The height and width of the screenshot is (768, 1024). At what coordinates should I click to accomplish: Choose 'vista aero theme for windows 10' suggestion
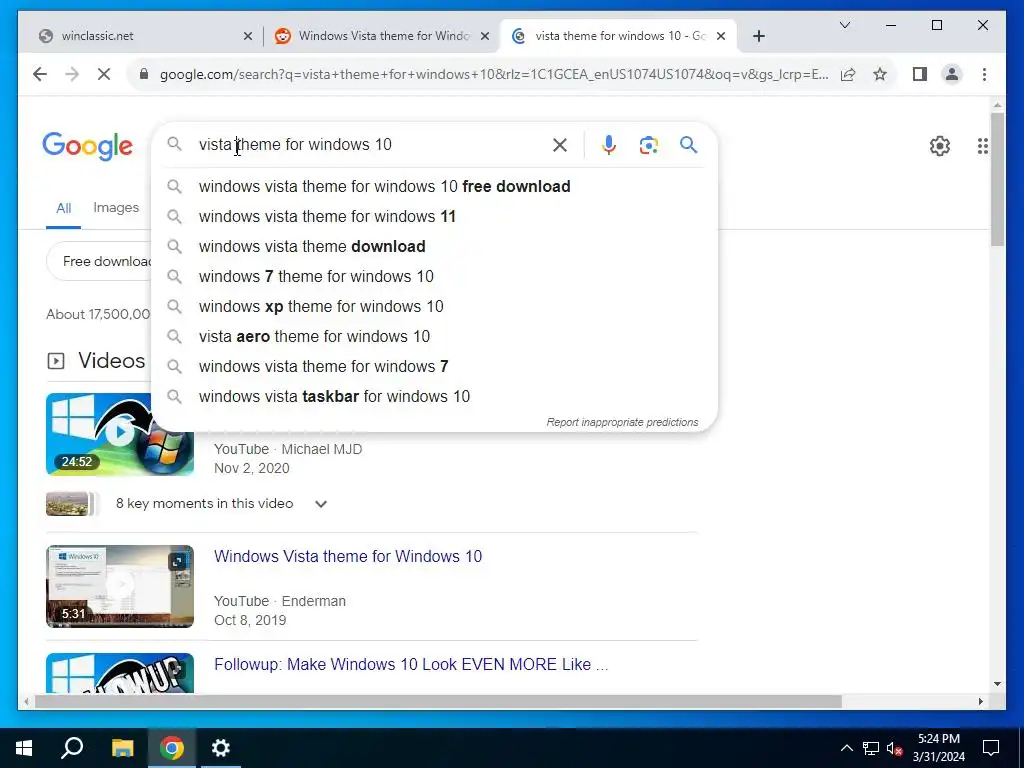click(434, 337)
